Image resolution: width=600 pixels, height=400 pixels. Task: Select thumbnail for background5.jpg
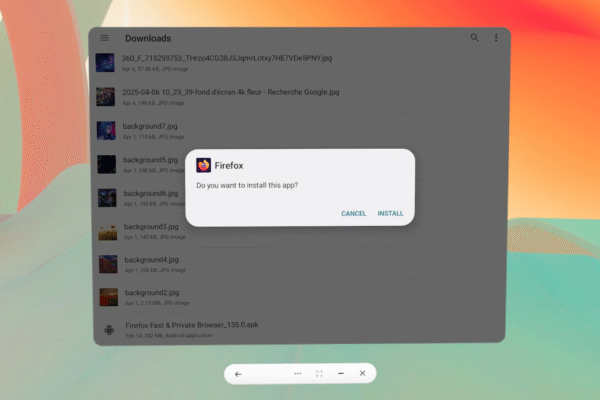106,164
